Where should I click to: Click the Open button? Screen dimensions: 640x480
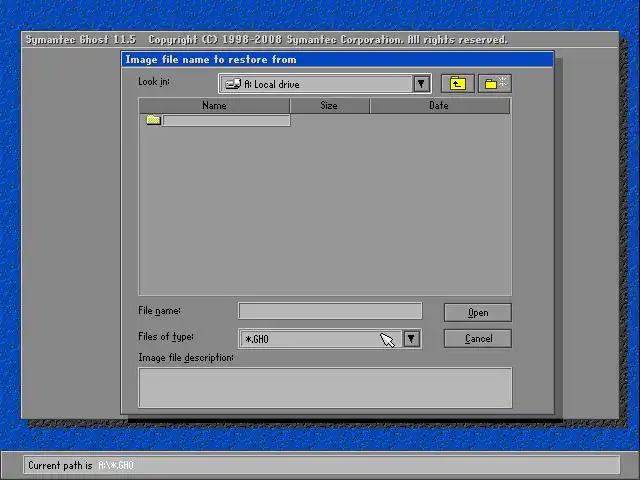pos(478,313)
